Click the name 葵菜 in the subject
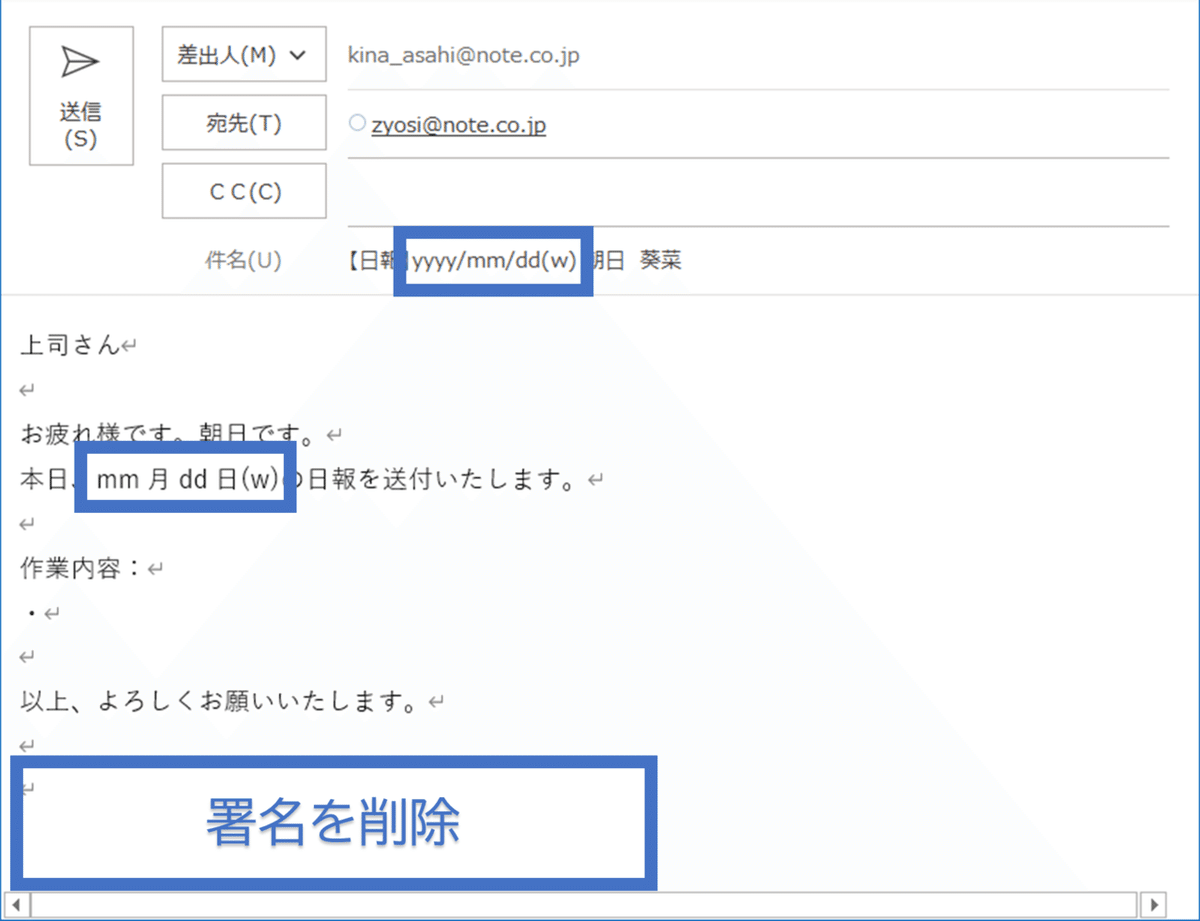1200x921 pixels. (x=661, y=262)
